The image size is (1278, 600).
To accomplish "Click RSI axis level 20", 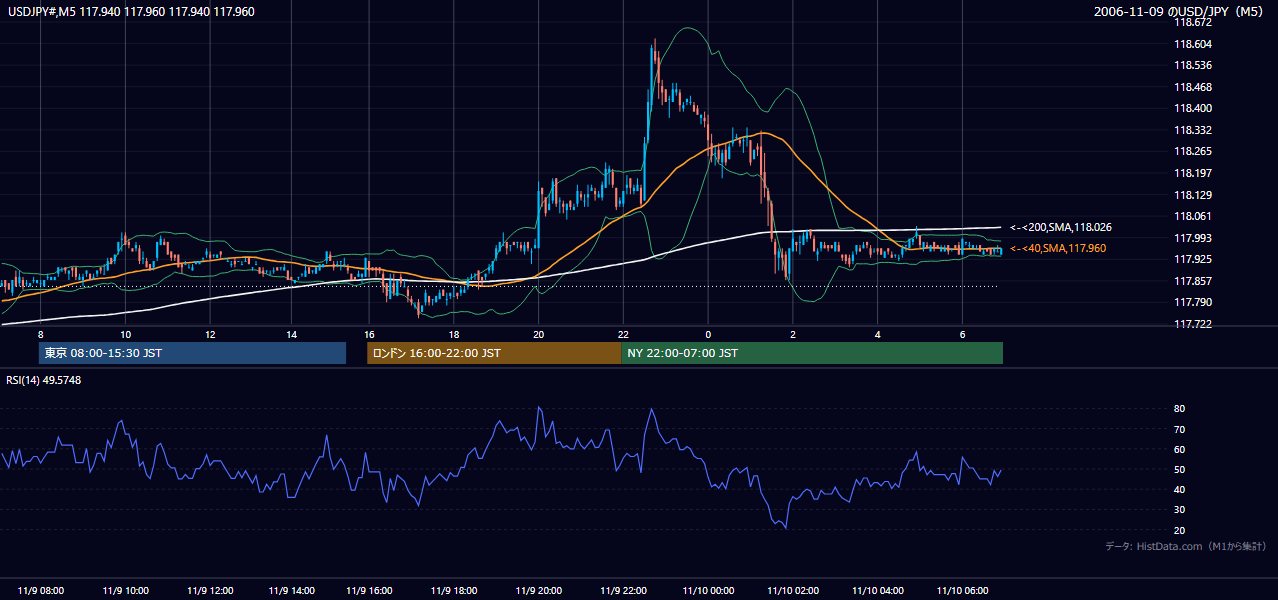I will (x=1180, y=530).
